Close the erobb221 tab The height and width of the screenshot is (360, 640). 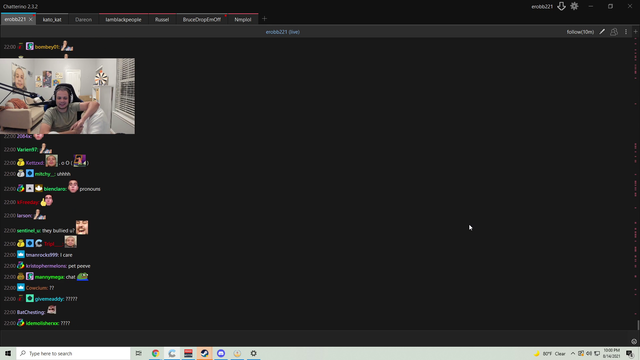31,19
